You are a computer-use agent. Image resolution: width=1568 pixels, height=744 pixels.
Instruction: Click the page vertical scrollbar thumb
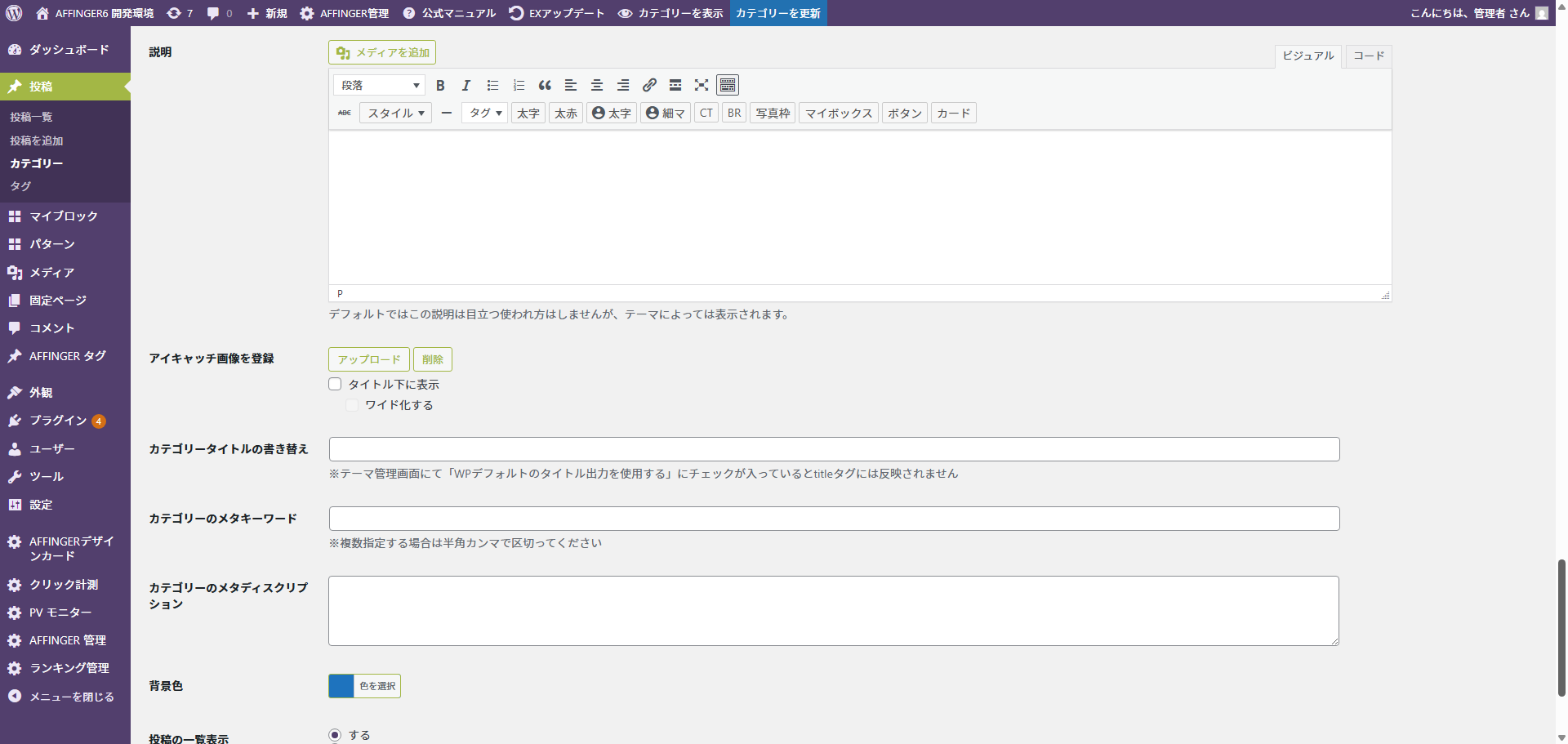(1561, 627)
